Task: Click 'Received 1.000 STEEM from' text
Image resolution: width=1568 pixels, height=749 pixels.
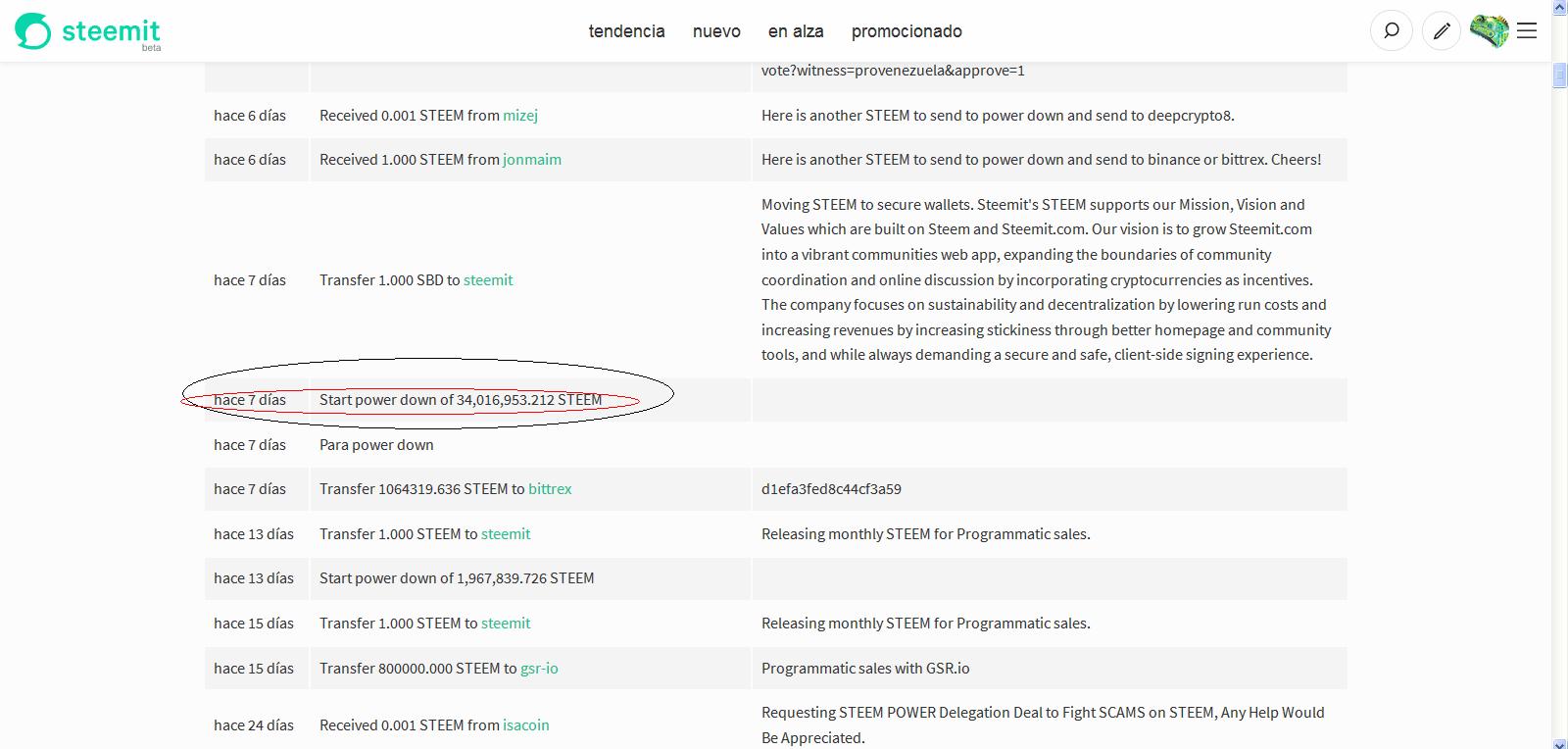Action: pyautogui.click(x=409, y=160)
